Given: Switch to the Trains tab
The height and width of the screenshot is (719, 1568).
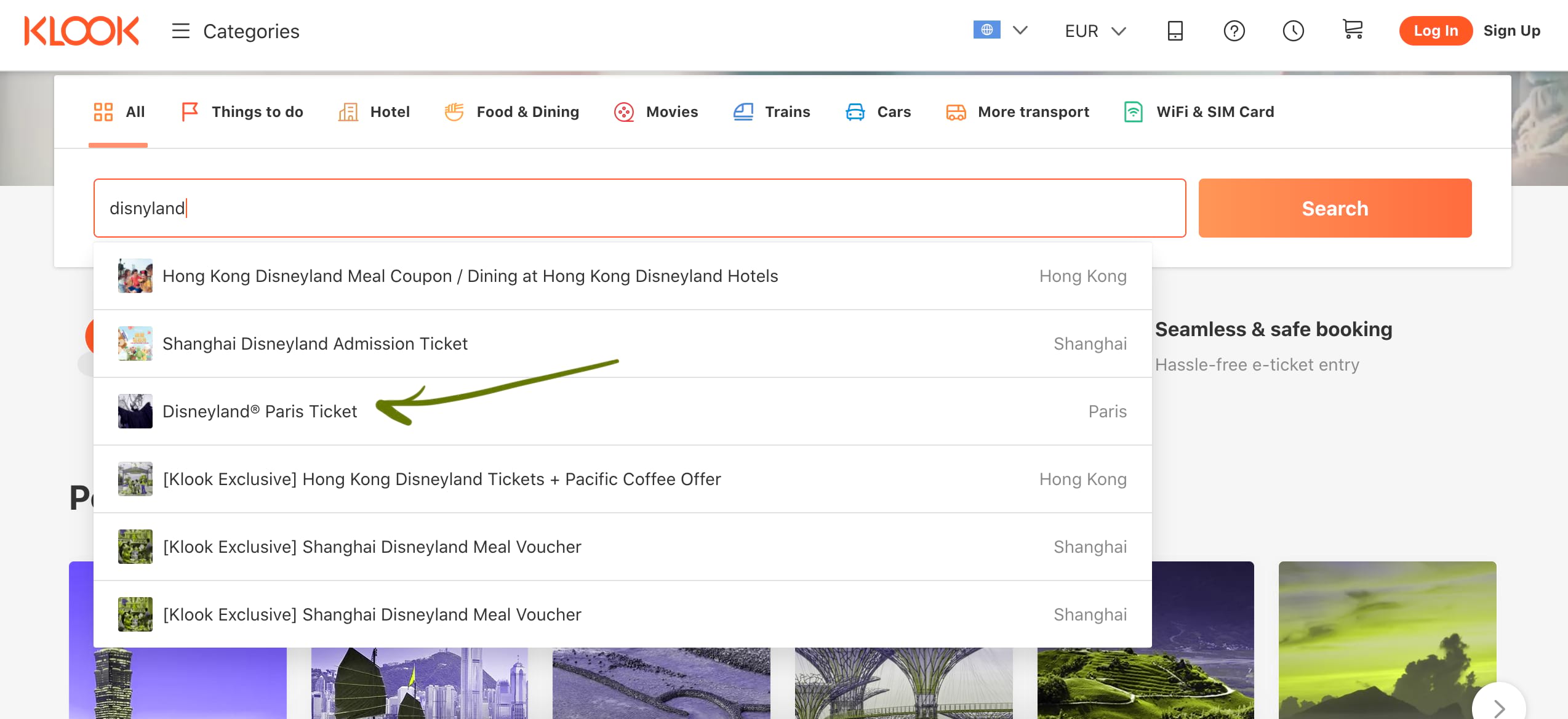Looking at the screenshot, I should 772,112.
